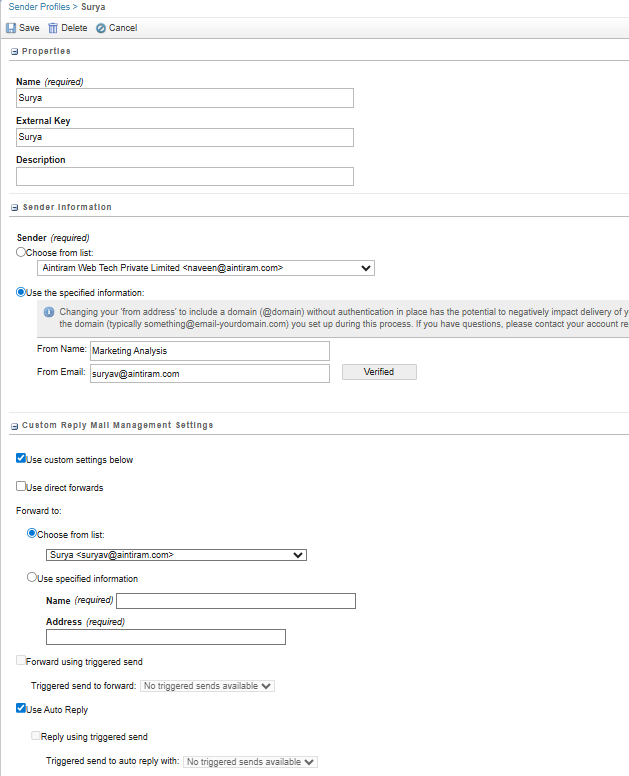Disable the 'Use Auto Reply' checkbox
The image size is (629, 776).
tap(22, 709)
